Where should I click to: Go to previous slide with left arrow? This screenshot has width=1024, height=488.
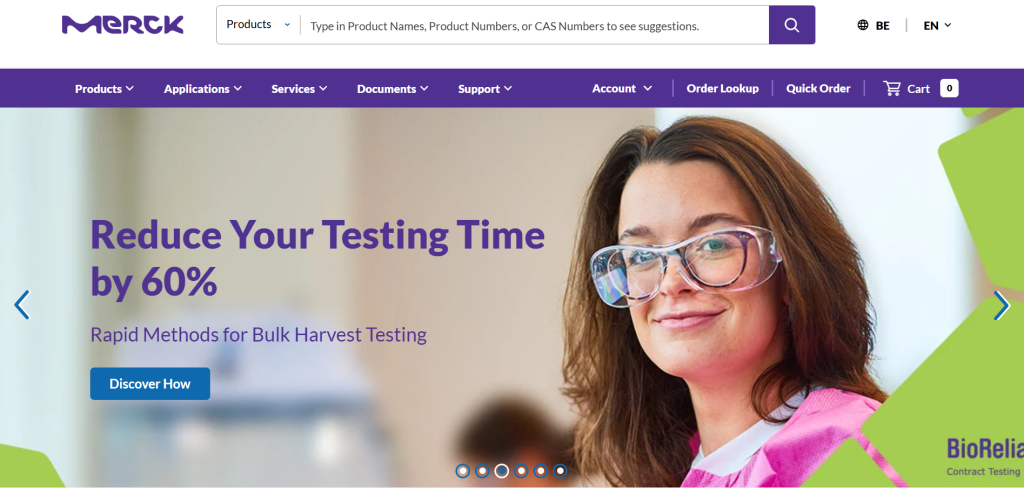pyautogui.click(x=22, y=304)
